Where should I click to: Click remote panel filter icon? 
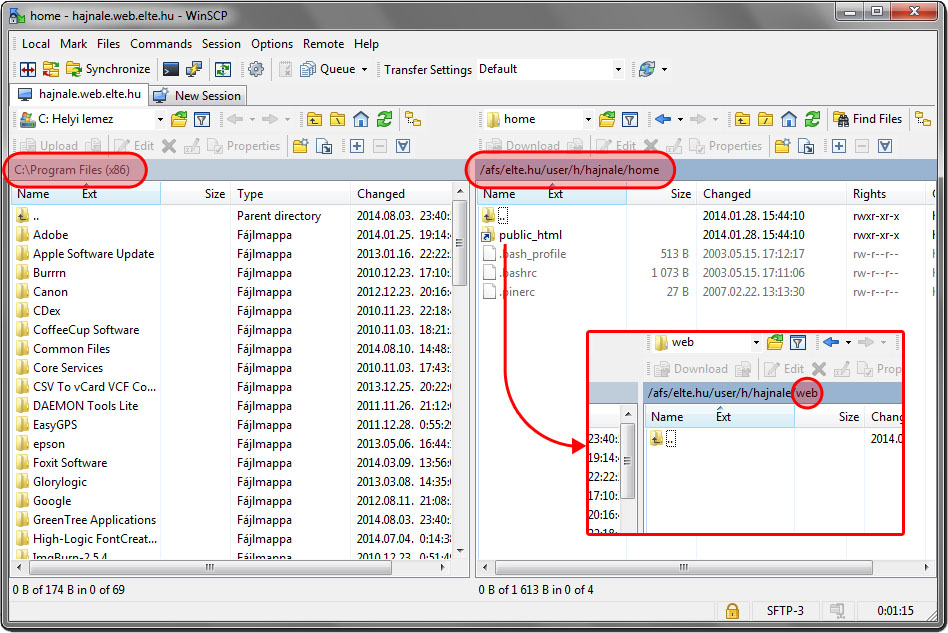click(x=630, y=119)
